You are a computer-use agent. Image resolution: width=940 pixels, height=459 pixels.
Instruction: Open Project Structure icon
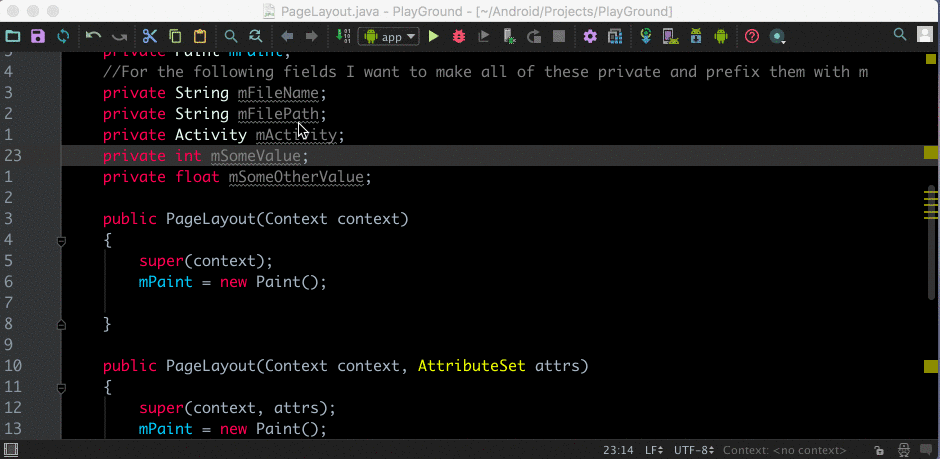(615, 37)
